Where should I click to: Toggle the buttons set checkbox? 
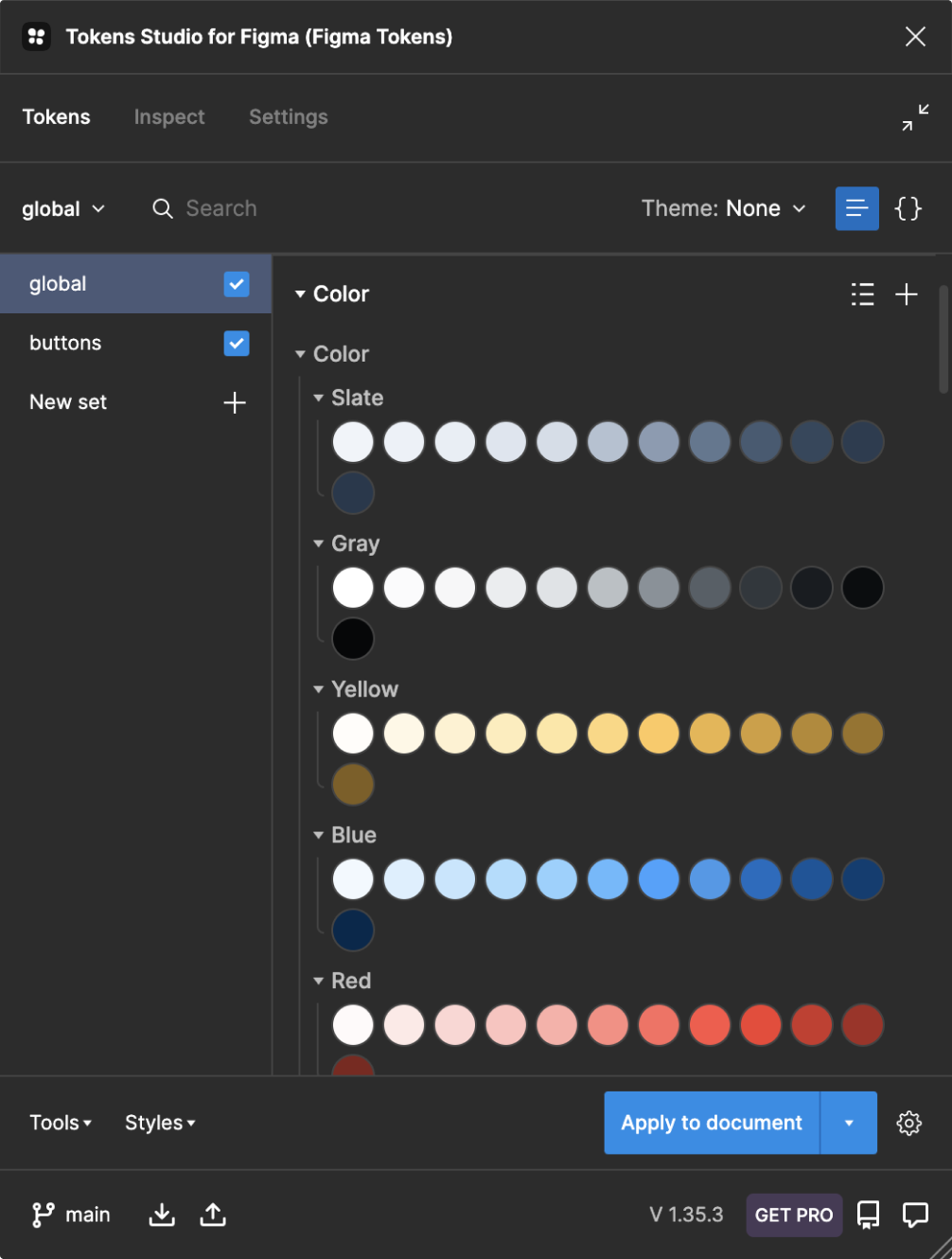click(x=237, y=343)
